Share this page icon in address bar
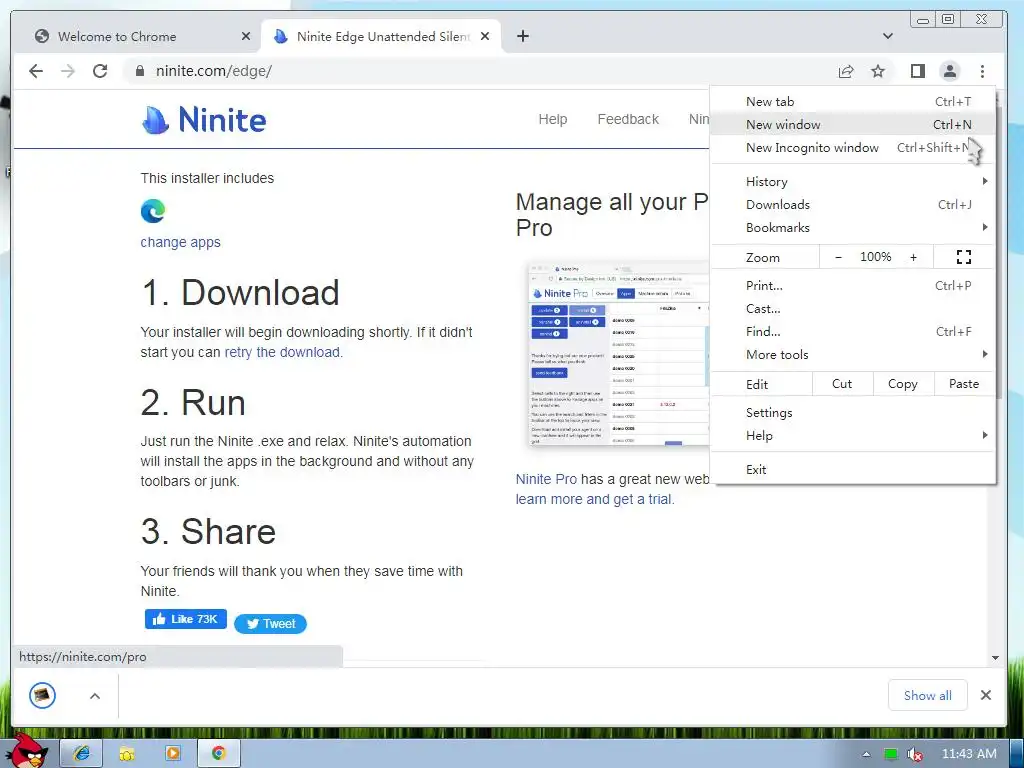Viewport: 1024px width, 768px height. [846, 71]
